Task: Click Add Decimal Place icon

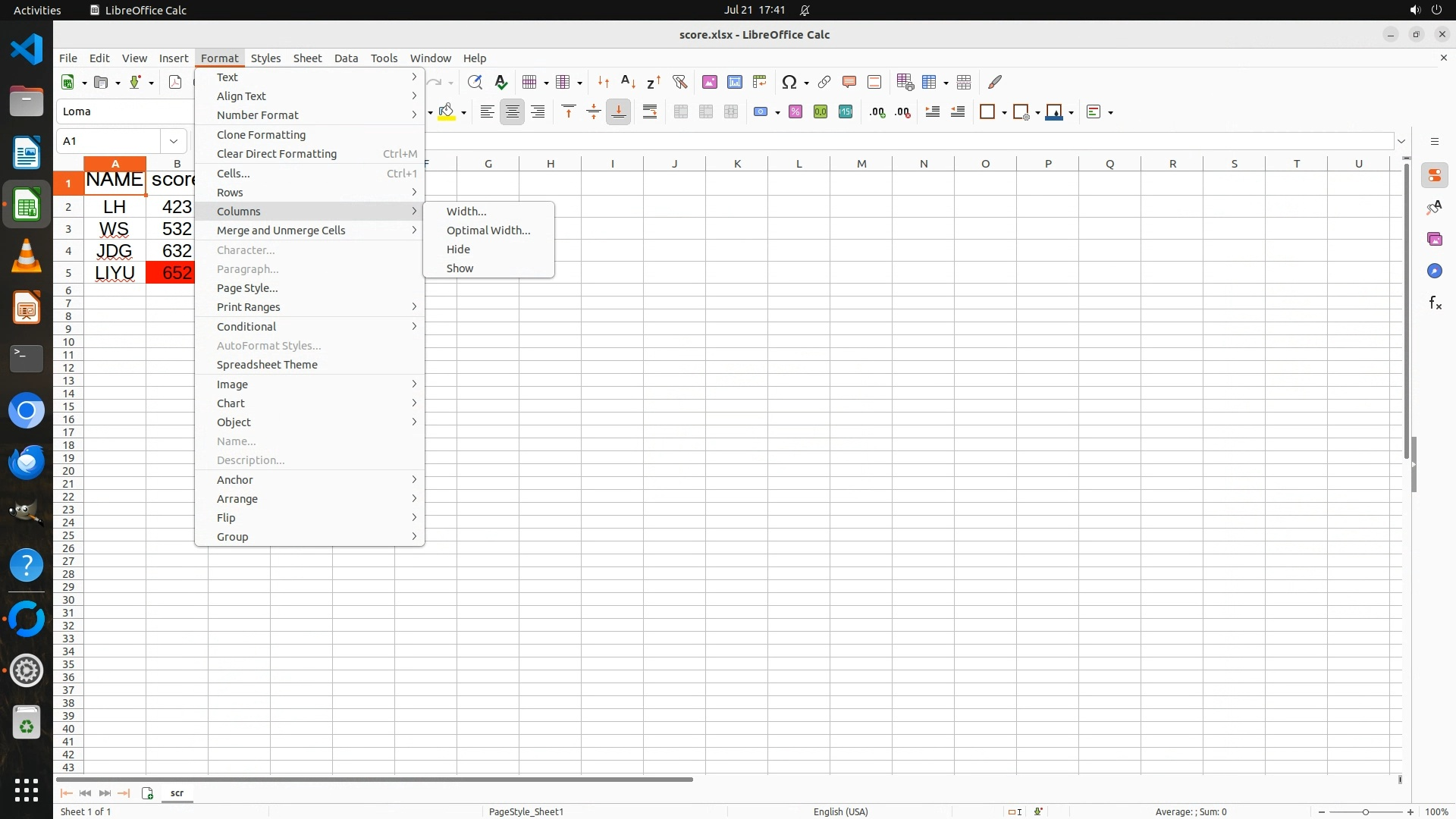Action: (877, 112)
